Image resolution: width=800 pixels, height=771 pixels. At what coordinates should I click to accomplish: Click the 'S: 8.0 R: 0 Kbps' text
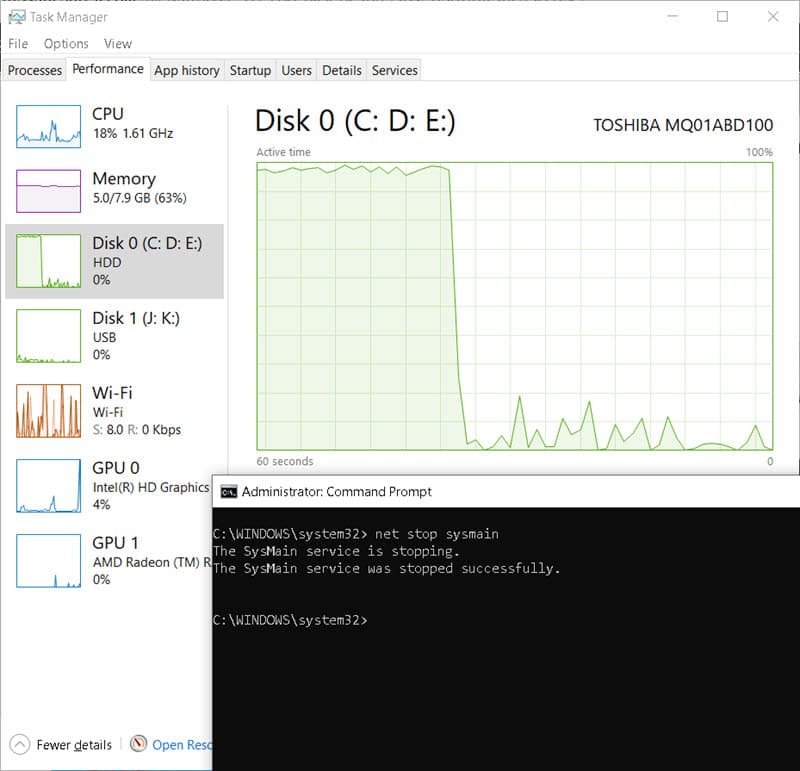137,430
